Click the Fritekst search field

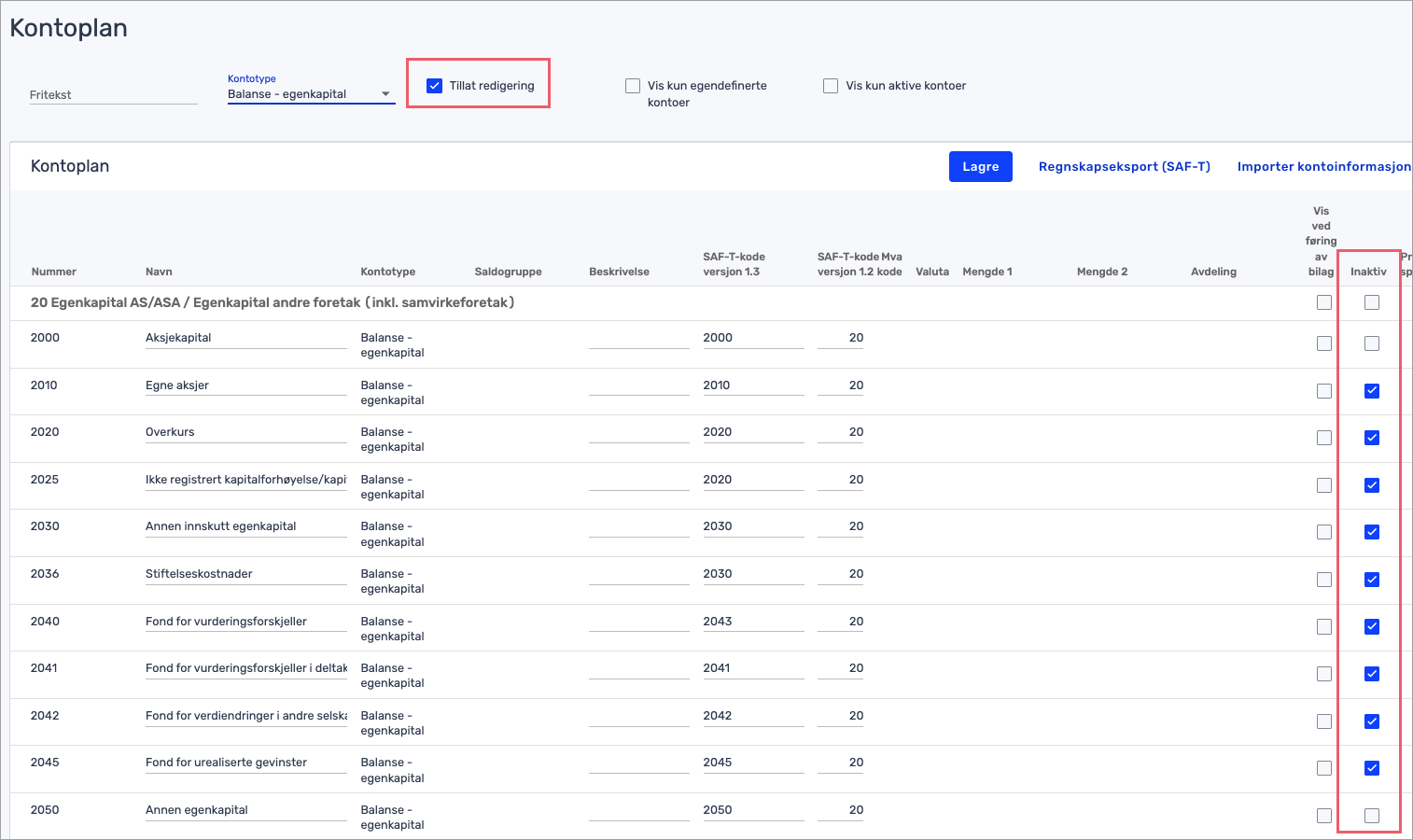113,95
